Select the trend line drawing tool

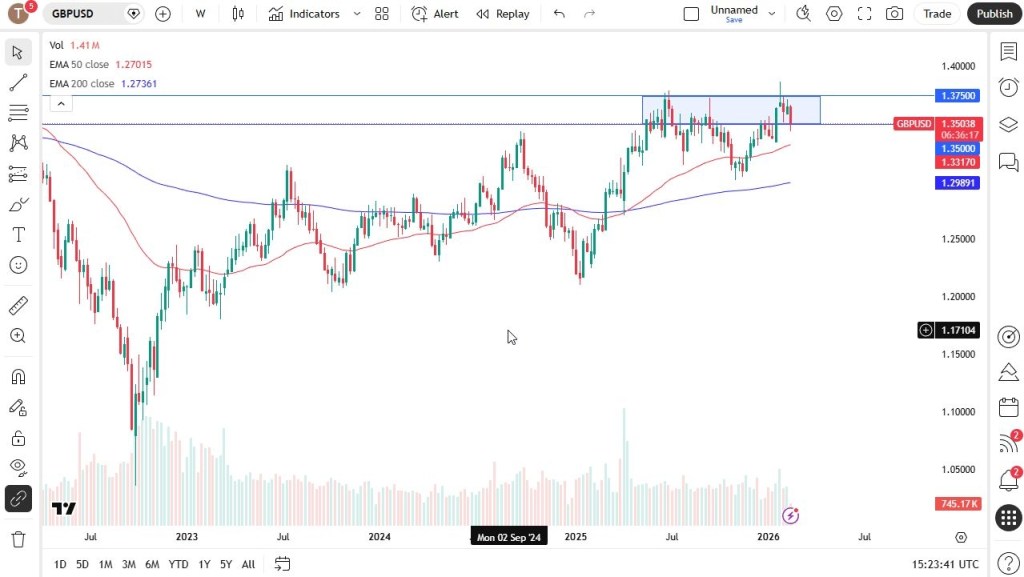pyautogui.click(x=18, y=83)
